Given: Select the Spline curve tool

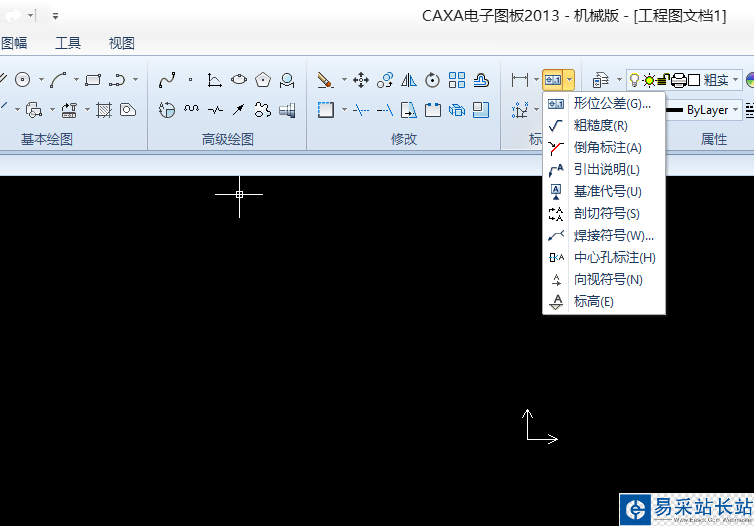Looking at the screenshot, I should click(167, 80).
